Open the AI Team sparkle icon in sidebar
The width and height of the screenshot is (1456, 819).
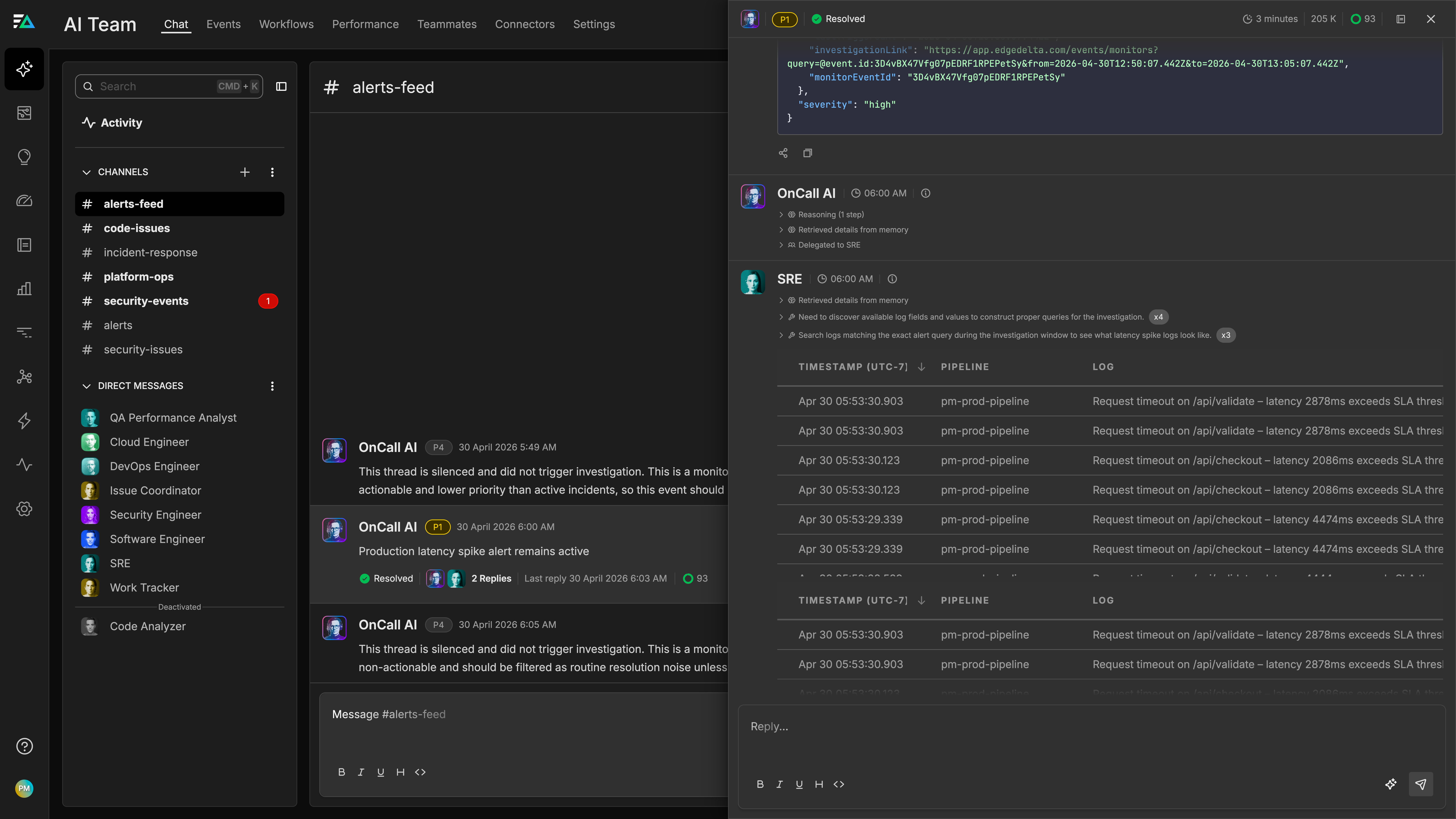pos(24,69)
